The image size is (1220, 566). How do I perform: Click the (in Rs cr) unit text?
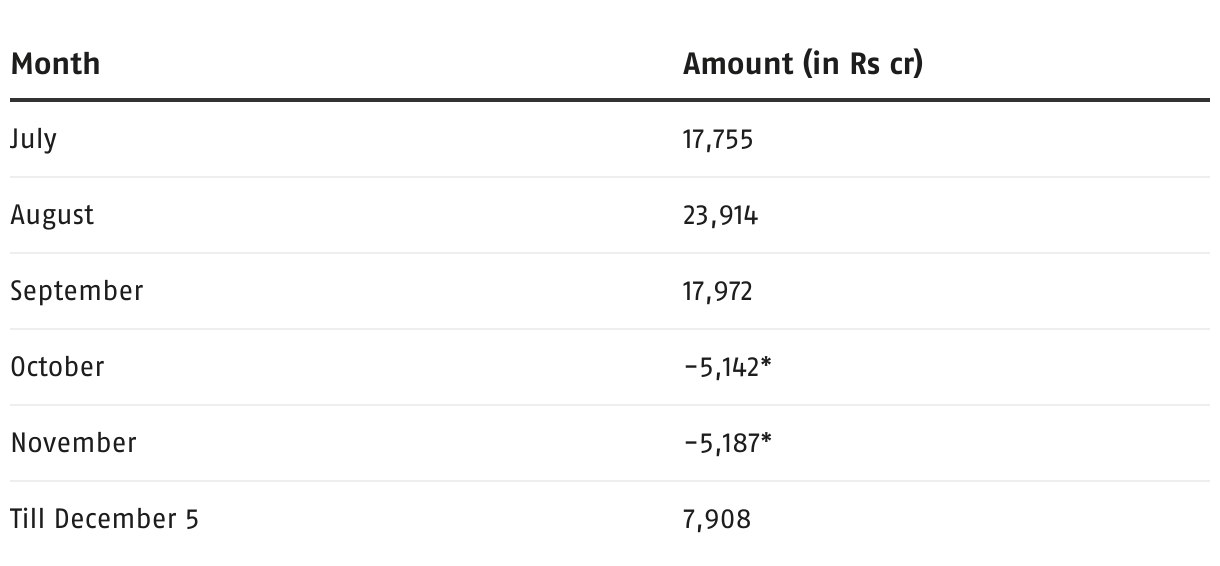(862, 64)
